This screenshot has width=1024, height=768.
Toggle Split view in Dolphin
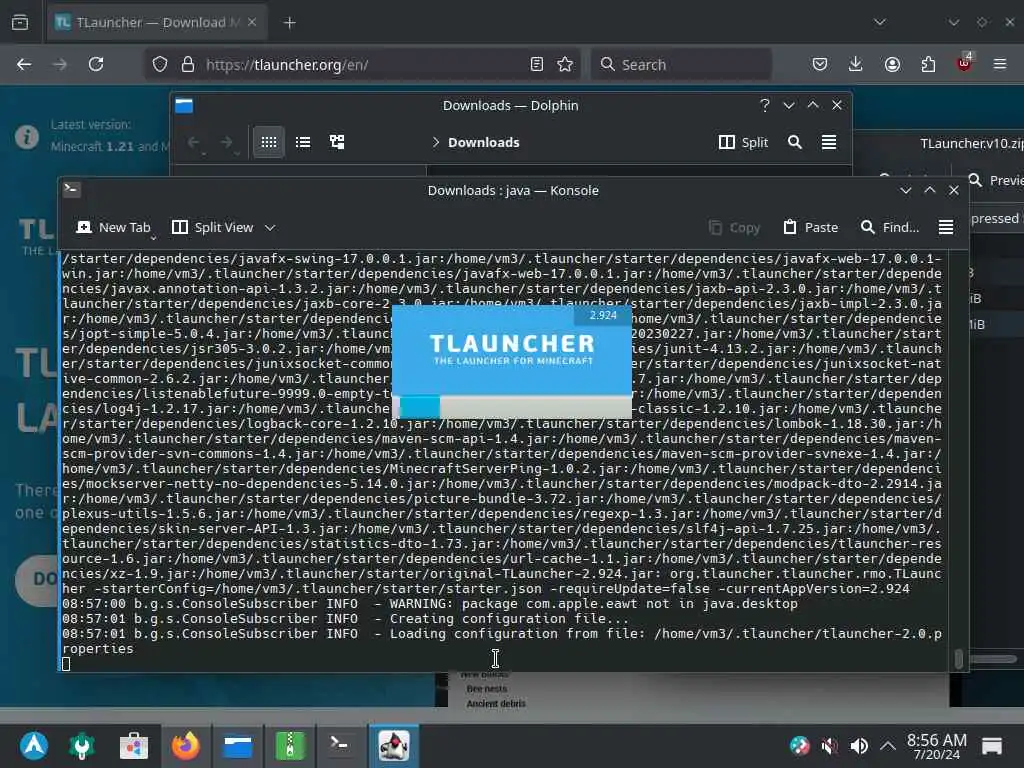click(x=743, y=142)
